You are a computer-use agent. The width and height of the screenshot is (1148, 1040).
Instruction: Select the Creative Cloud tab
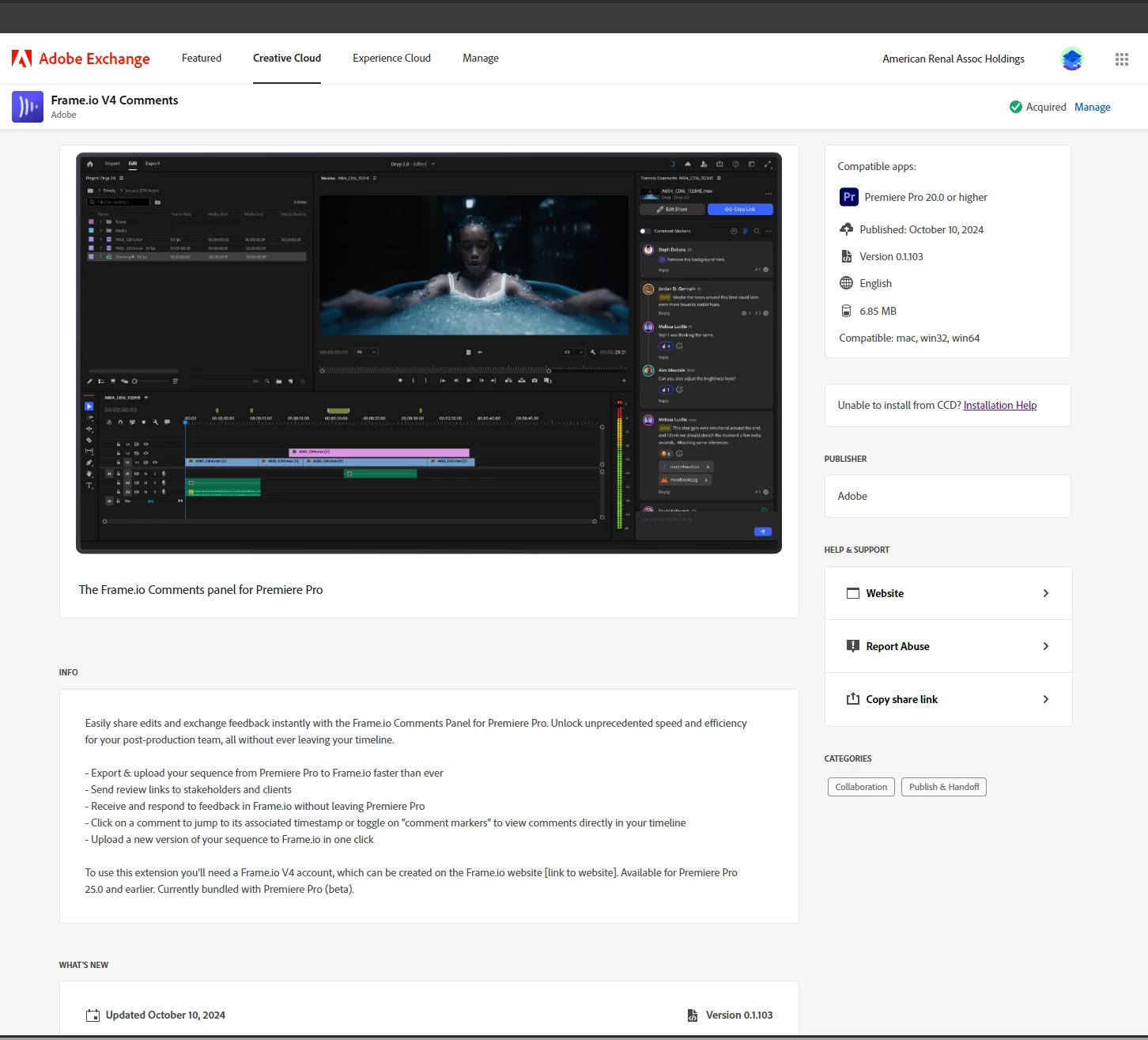[x=287, y=59]
